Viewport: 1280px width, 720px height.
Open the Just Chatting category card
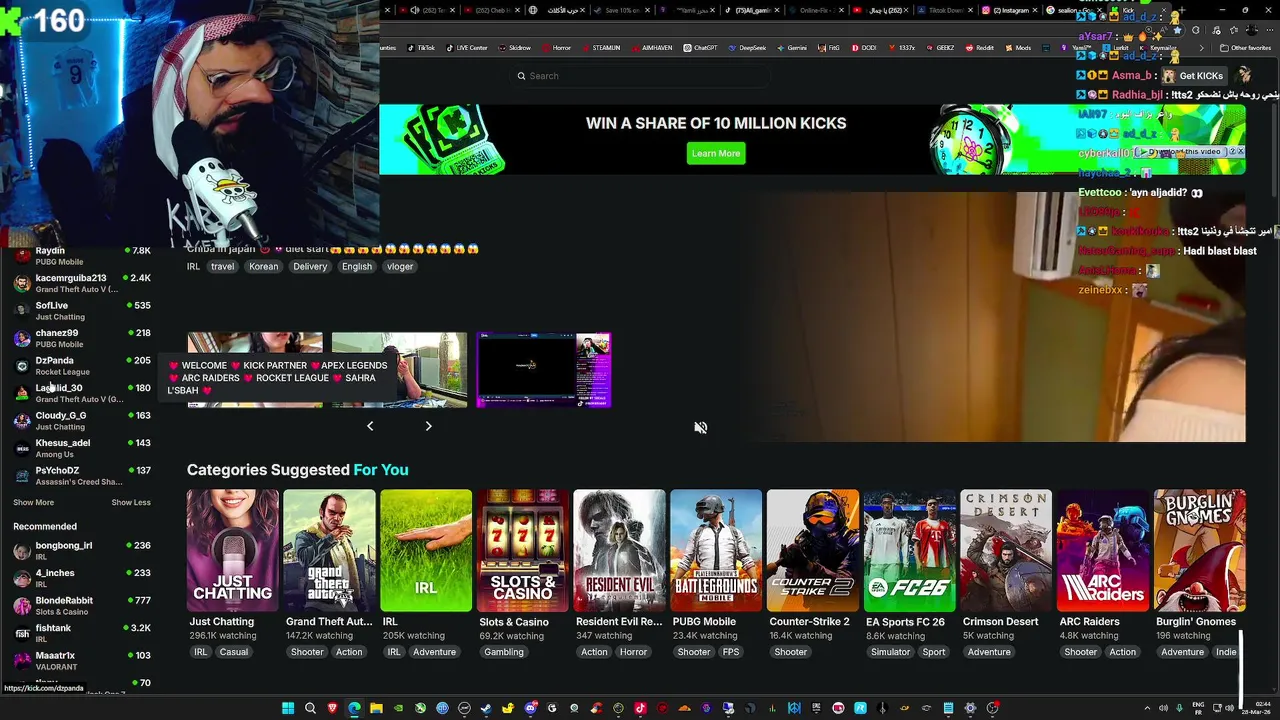point(232,550)
